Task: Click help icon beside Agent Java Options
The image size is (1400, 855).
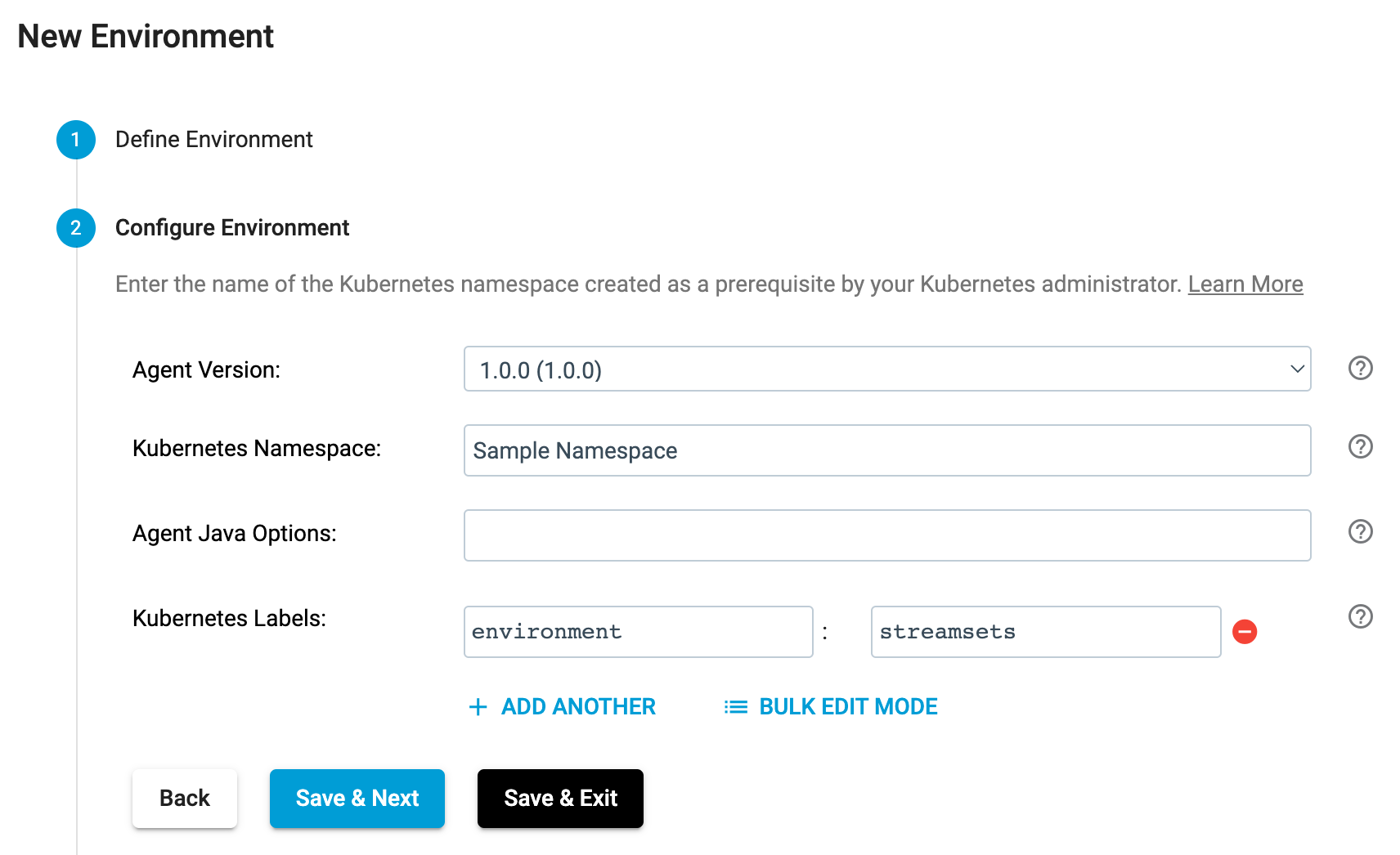Action: click(1360, 532)
